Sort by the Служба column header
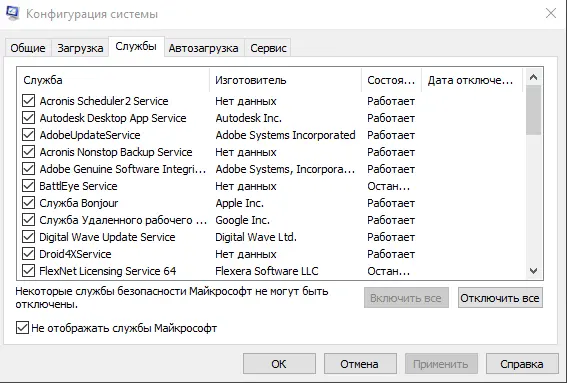 click(113, 80)
